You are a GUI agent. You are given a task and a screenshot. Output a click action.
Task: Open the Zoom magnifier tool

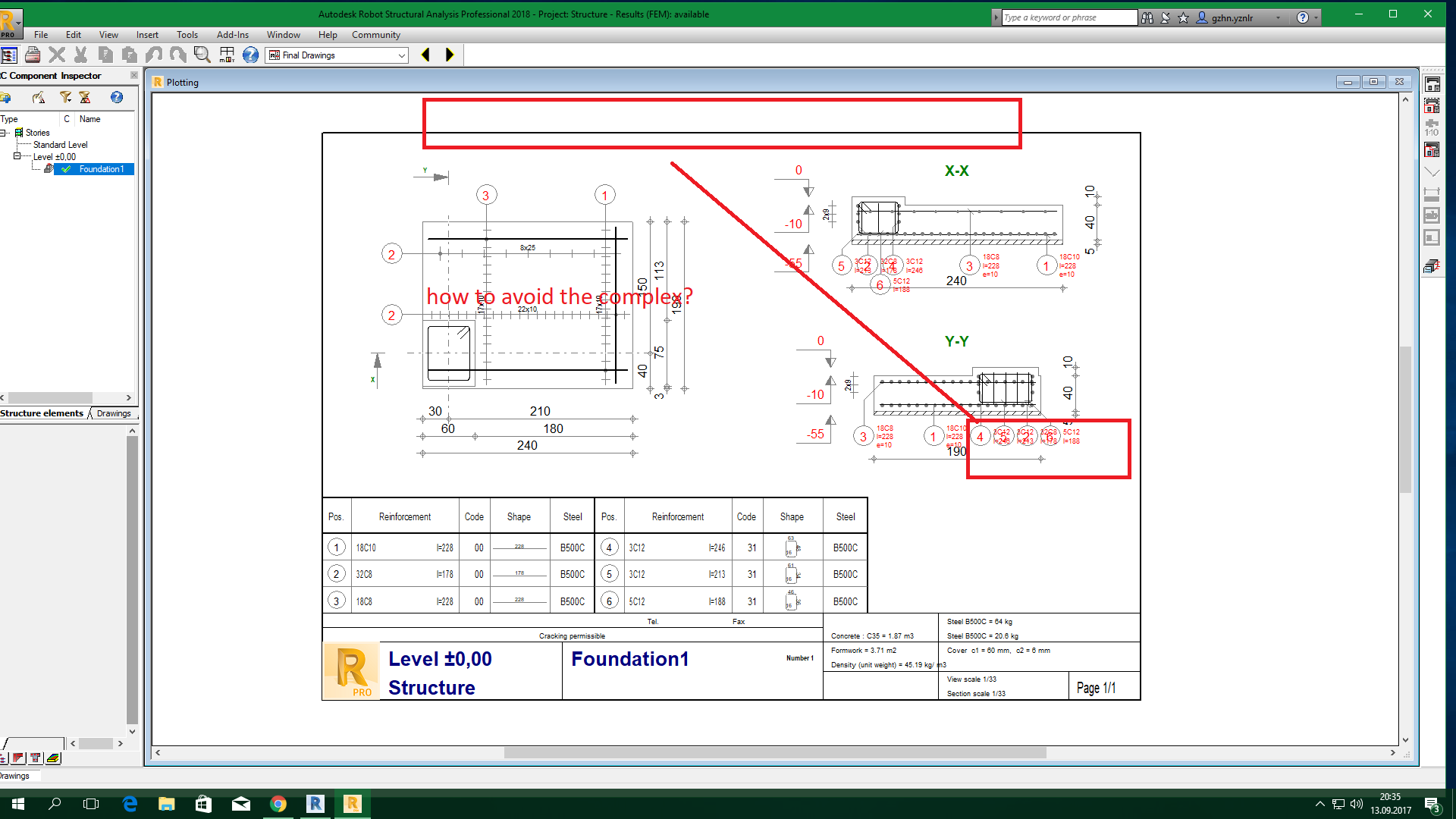(x=202, y=55)
